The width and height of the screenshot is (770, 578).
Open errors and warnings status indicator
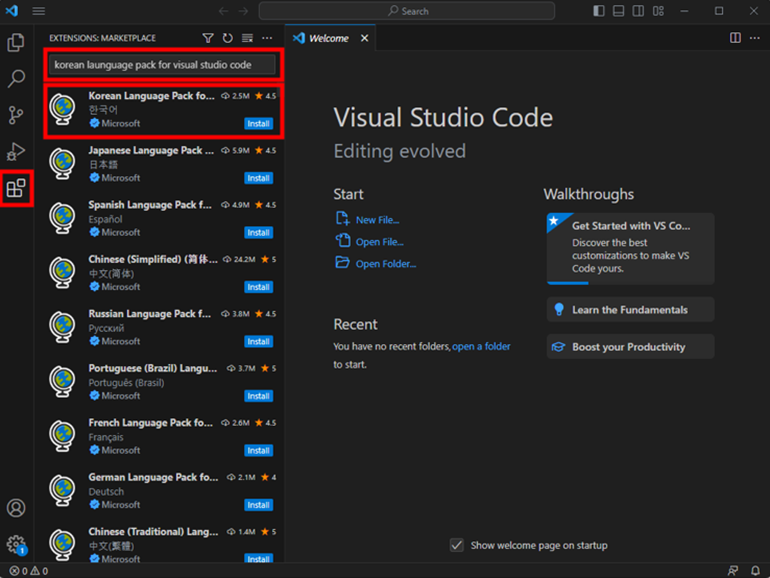(28, 571)
